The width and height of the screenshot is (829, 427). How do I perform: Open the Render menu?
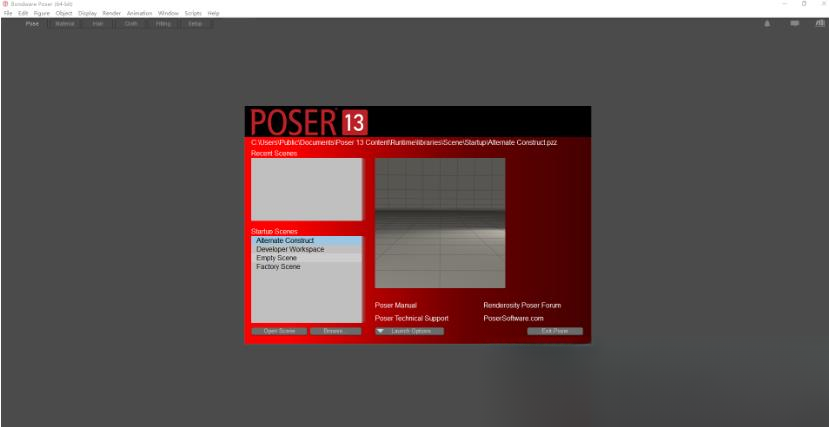tap(112, 13)
